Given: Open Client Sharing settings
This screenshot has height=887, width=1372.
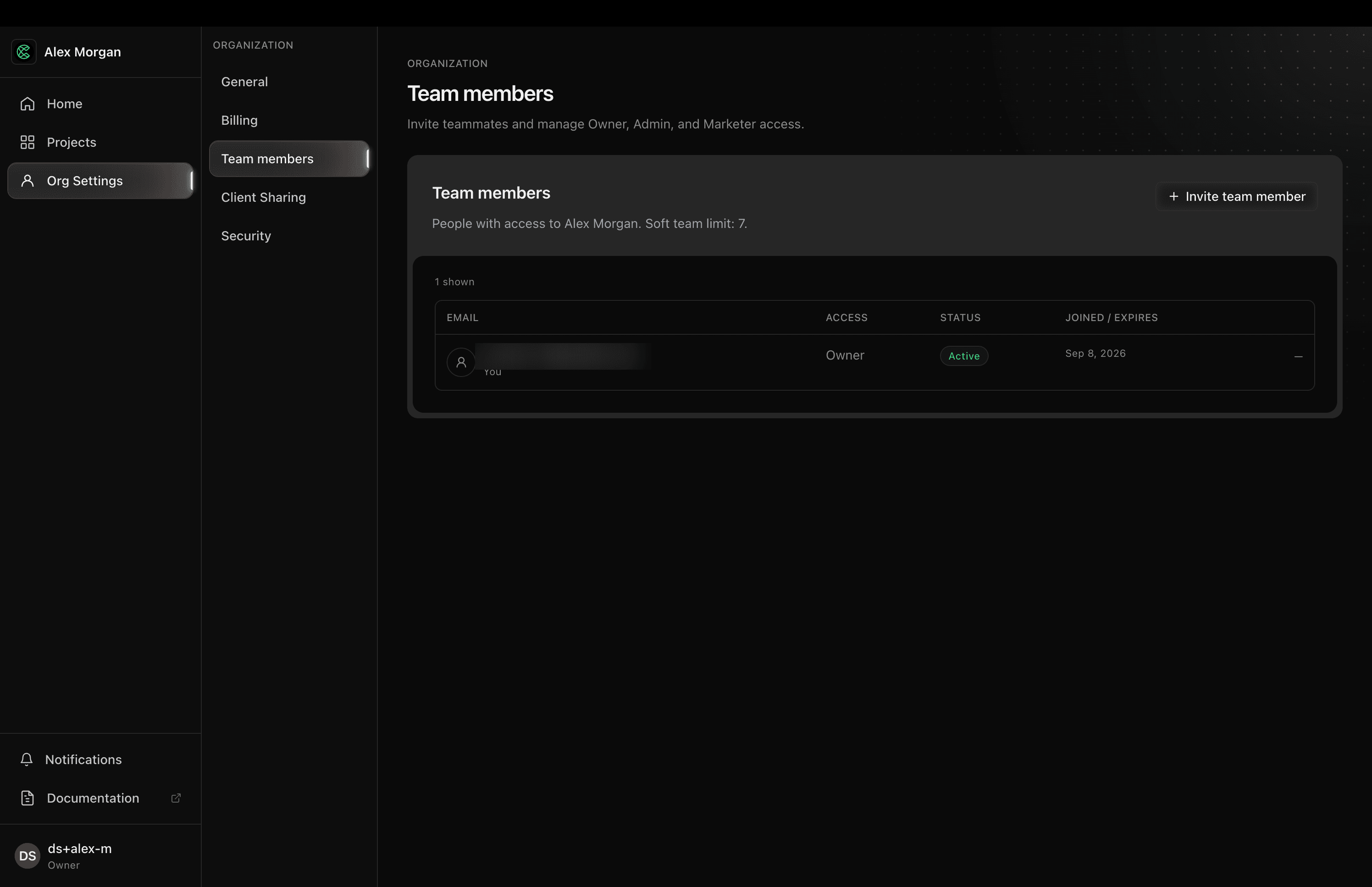Looking at the screenshot, I should point(289,198).
